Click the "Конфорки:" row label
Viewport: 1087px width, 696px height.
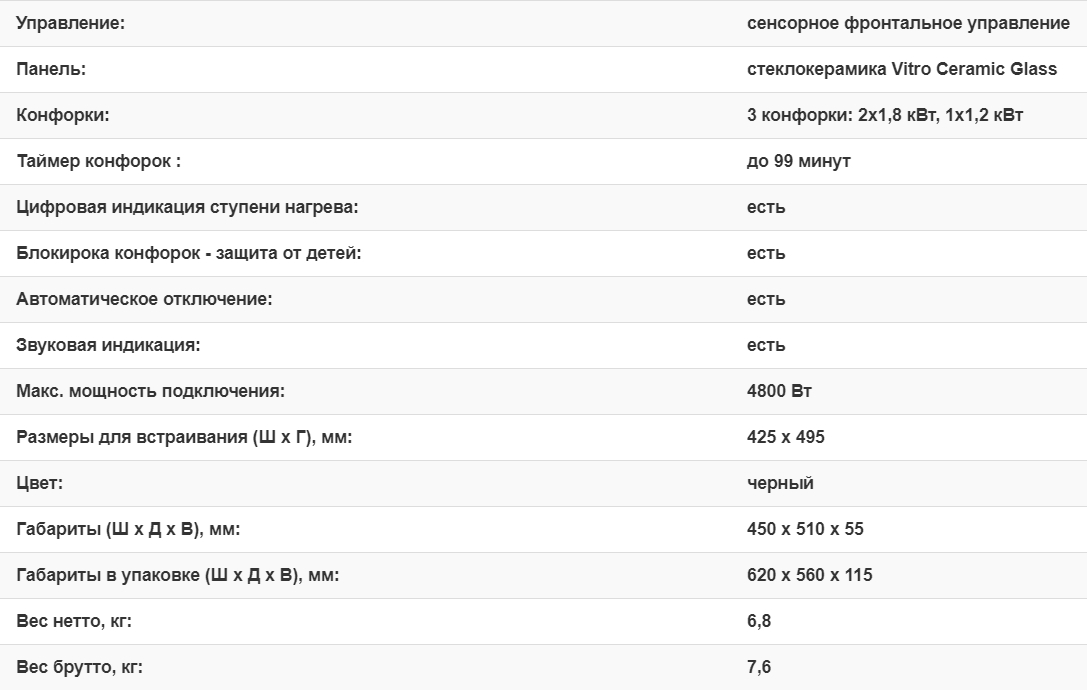click(63, 115)
